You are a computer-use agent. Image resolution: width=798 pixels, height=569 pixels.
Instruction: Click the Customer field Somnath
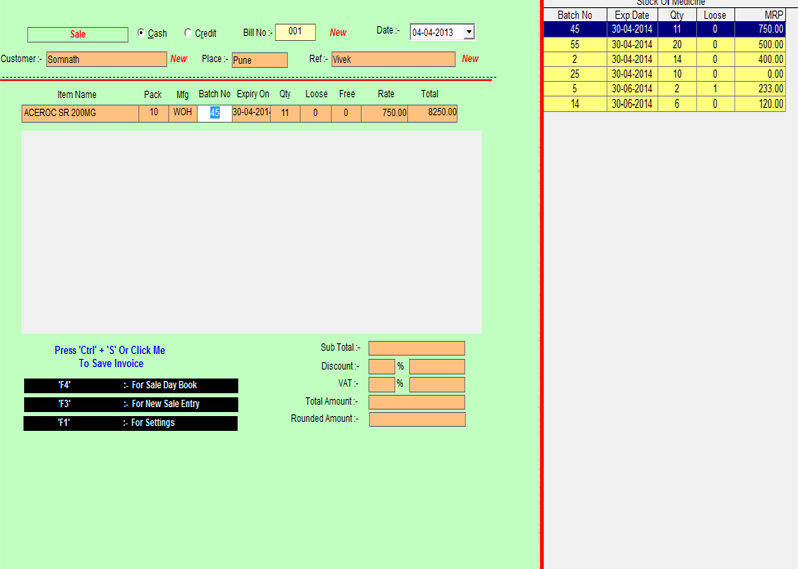click(x=106, y=59)
